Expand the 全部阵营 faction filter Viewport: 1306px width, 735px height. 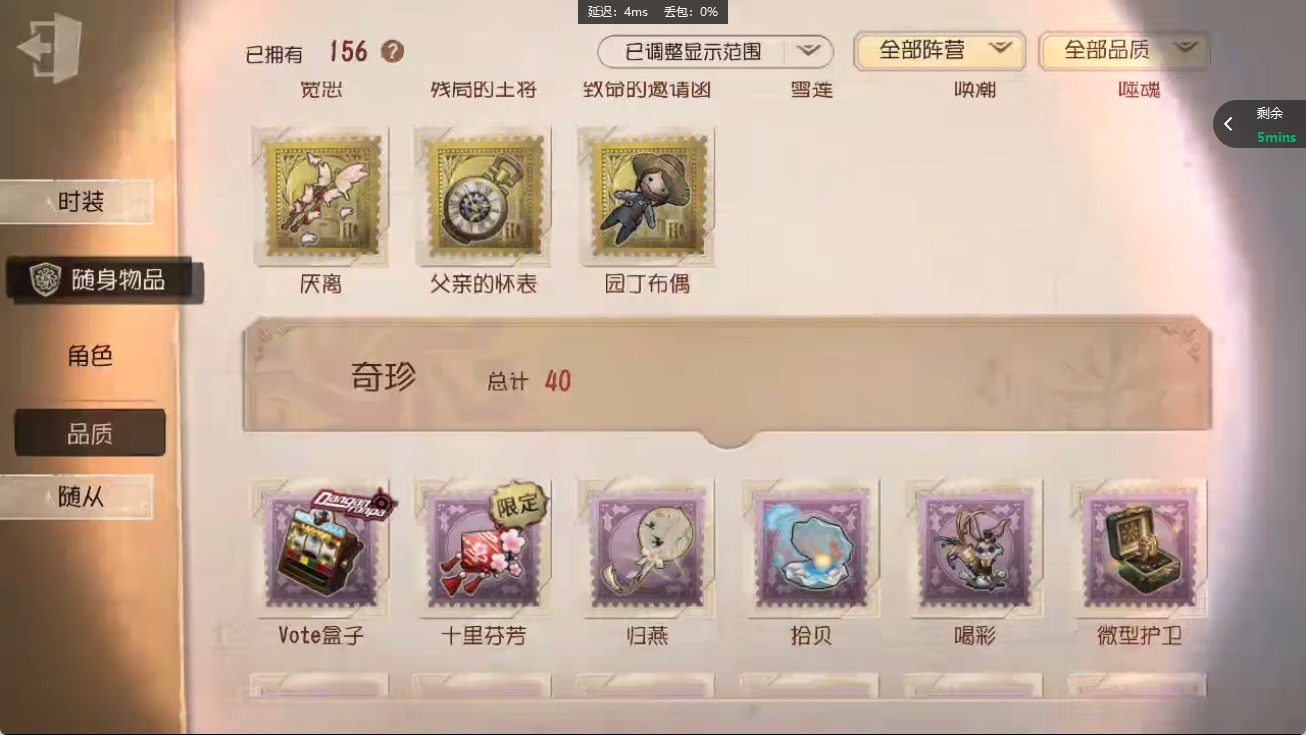click(940, 50)
